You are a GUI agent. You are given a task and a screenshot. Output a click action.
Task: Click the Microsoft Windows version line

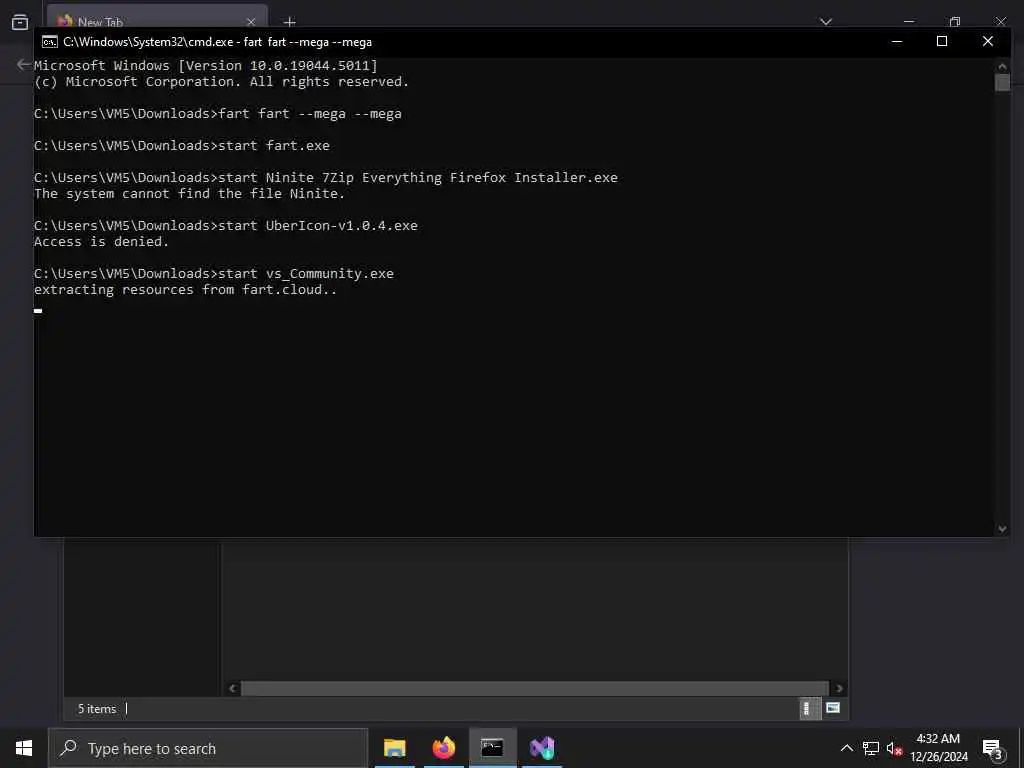(206, 65)
